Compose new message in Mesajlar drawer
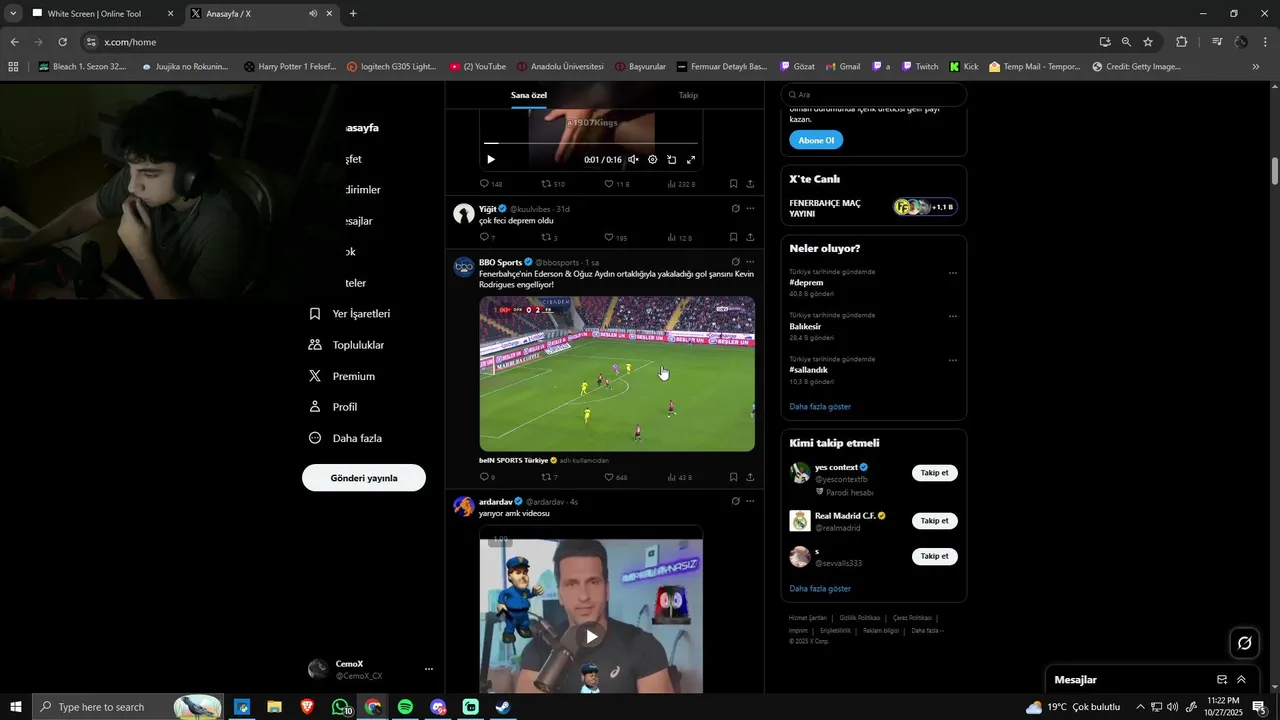 (1222, 680)
